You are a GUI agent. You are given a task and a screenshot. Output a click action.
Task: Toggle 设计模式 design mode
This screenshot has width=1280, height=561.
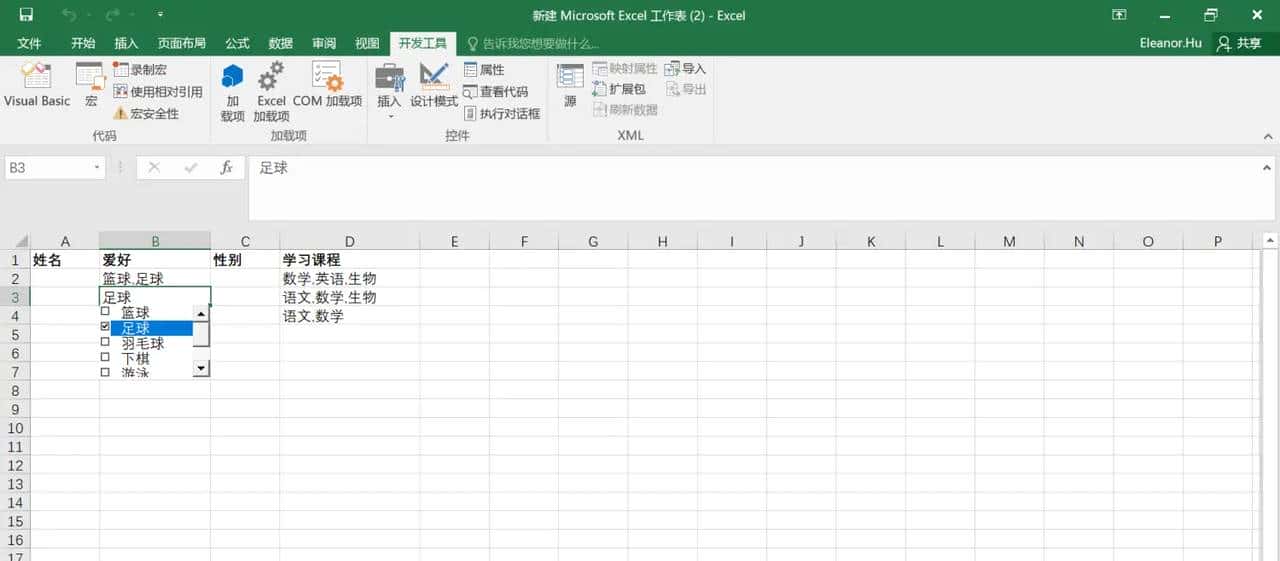(x=434, y=85)
